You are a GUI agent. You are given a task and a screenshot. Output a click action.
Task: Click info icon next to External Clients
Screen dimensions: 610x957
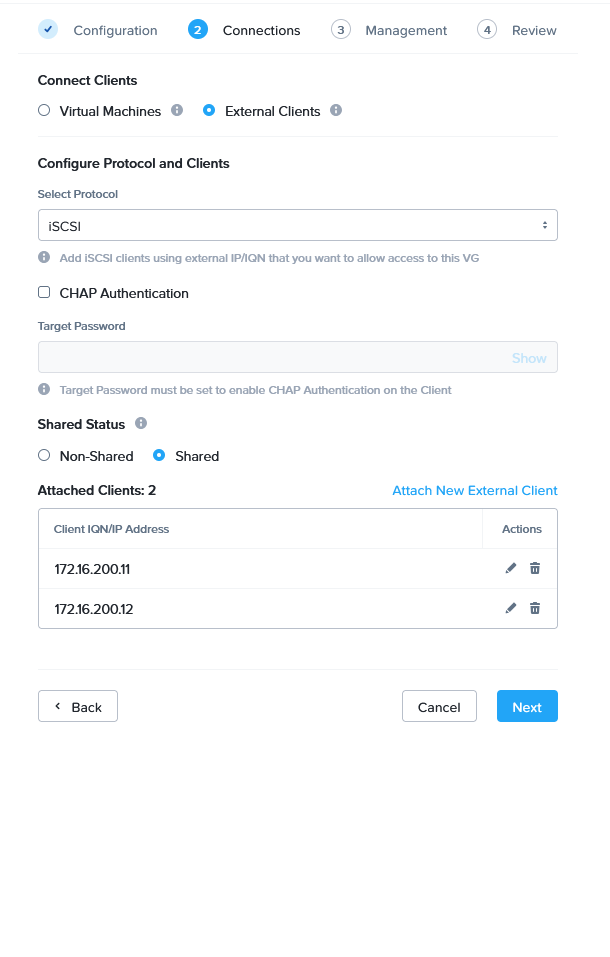(336, 110)
